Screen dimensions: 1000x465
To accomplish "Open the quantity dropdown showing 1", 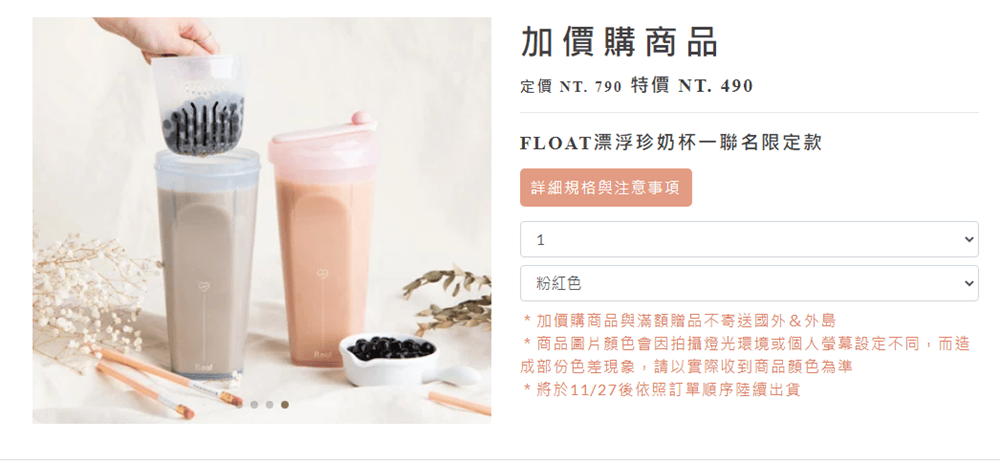I will tap(749, 239).
